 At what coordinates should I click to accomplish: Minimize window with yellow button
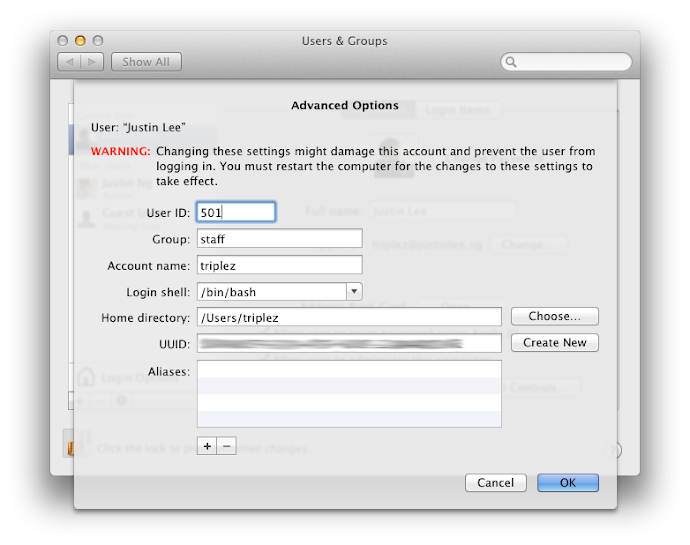point(80,41)
